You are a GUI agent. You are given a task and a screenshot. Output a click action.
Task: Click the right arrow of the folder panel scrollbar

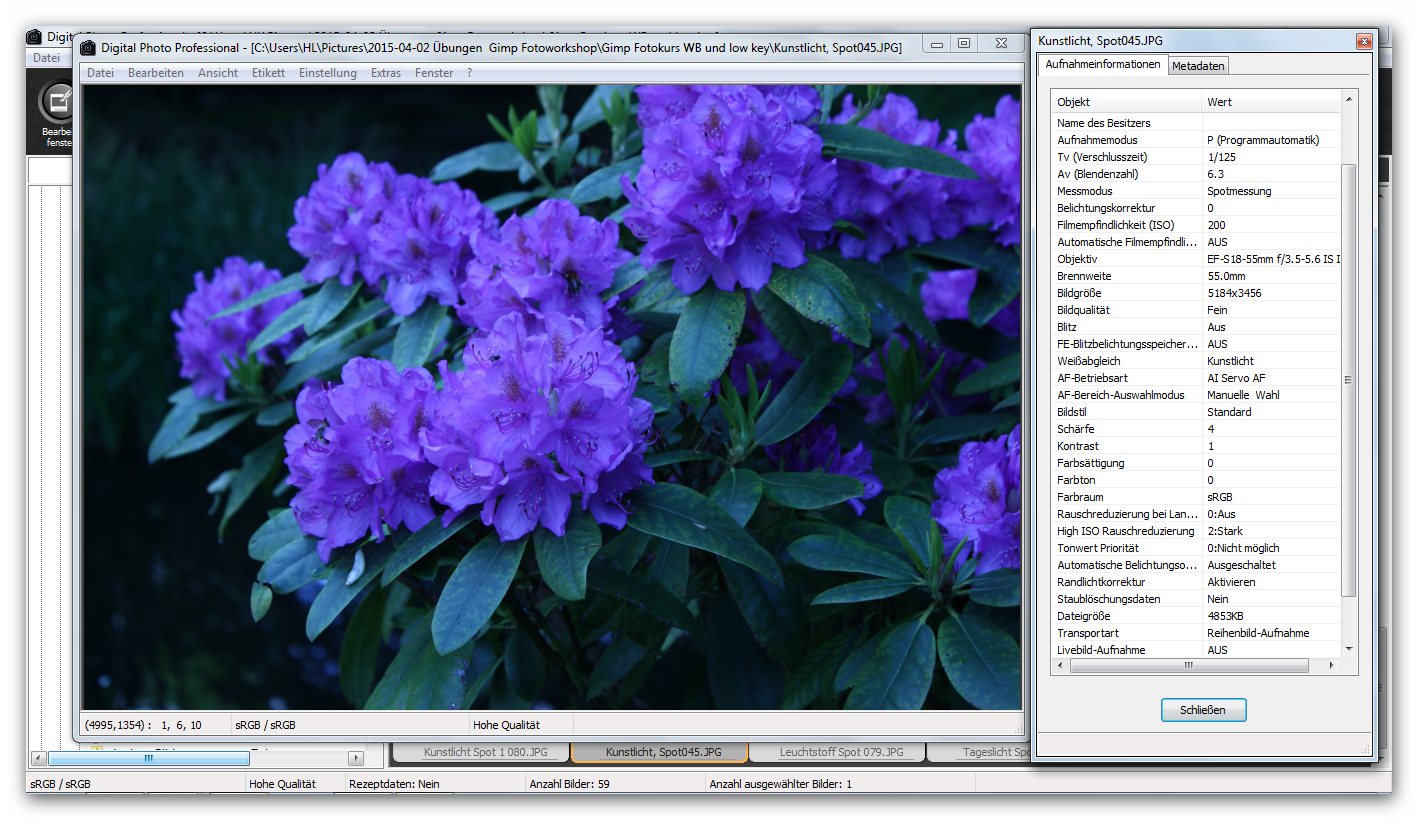354,758
